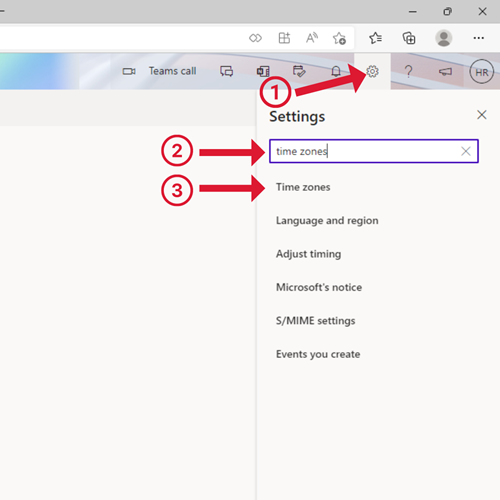
Task: Open Settings via the gear icon
Action: pos(372,71)
